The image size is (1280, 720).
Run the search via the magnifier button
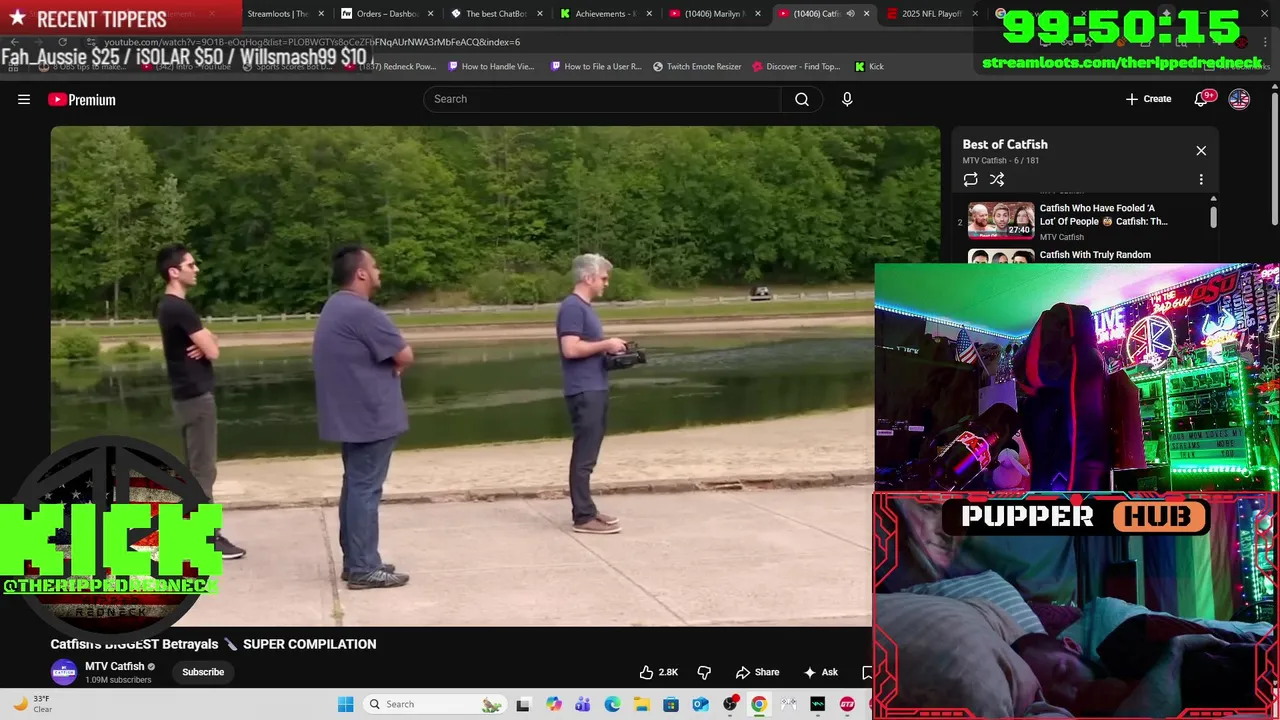coord(802,99)
